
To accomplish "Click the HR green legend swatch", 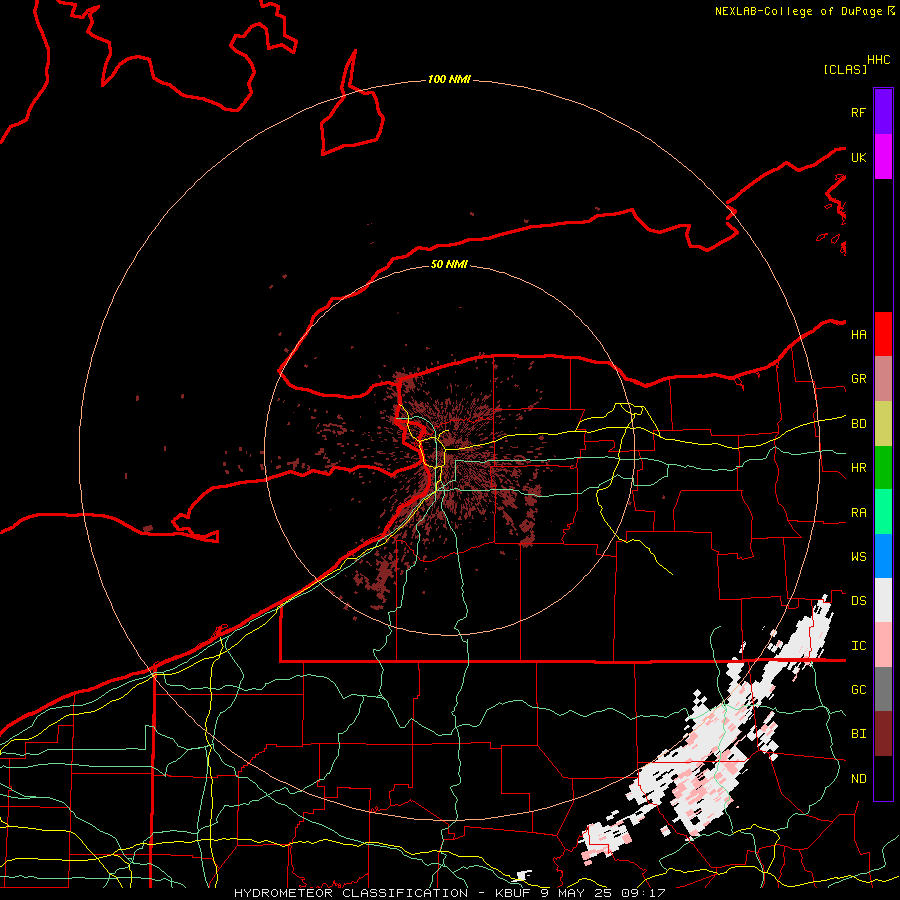I will [883, 468].
